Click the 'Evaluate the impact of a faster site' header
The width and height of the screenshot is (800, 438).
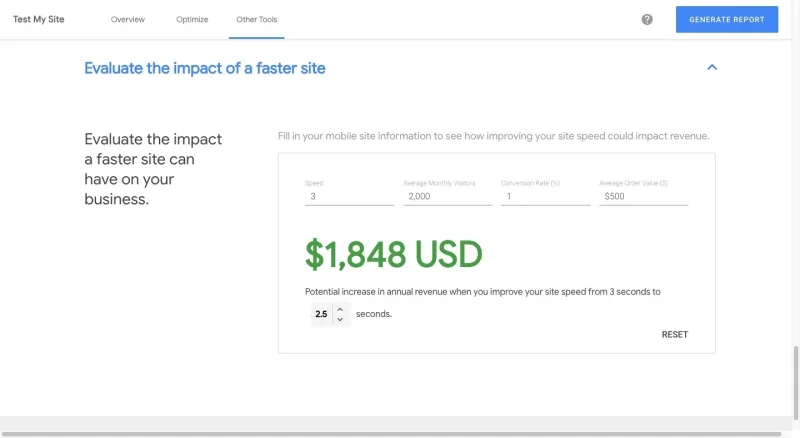(x=205, y=68)
